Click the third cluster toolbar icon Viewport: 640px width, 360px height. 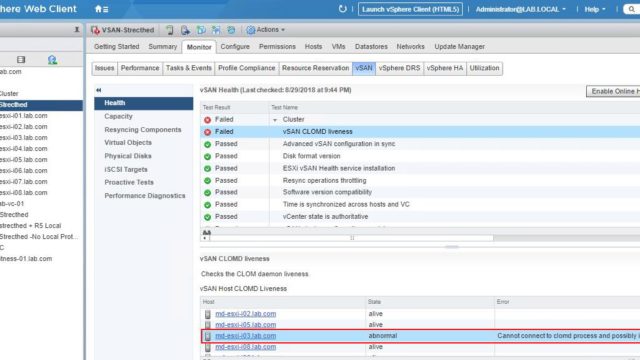coord(201,30)
